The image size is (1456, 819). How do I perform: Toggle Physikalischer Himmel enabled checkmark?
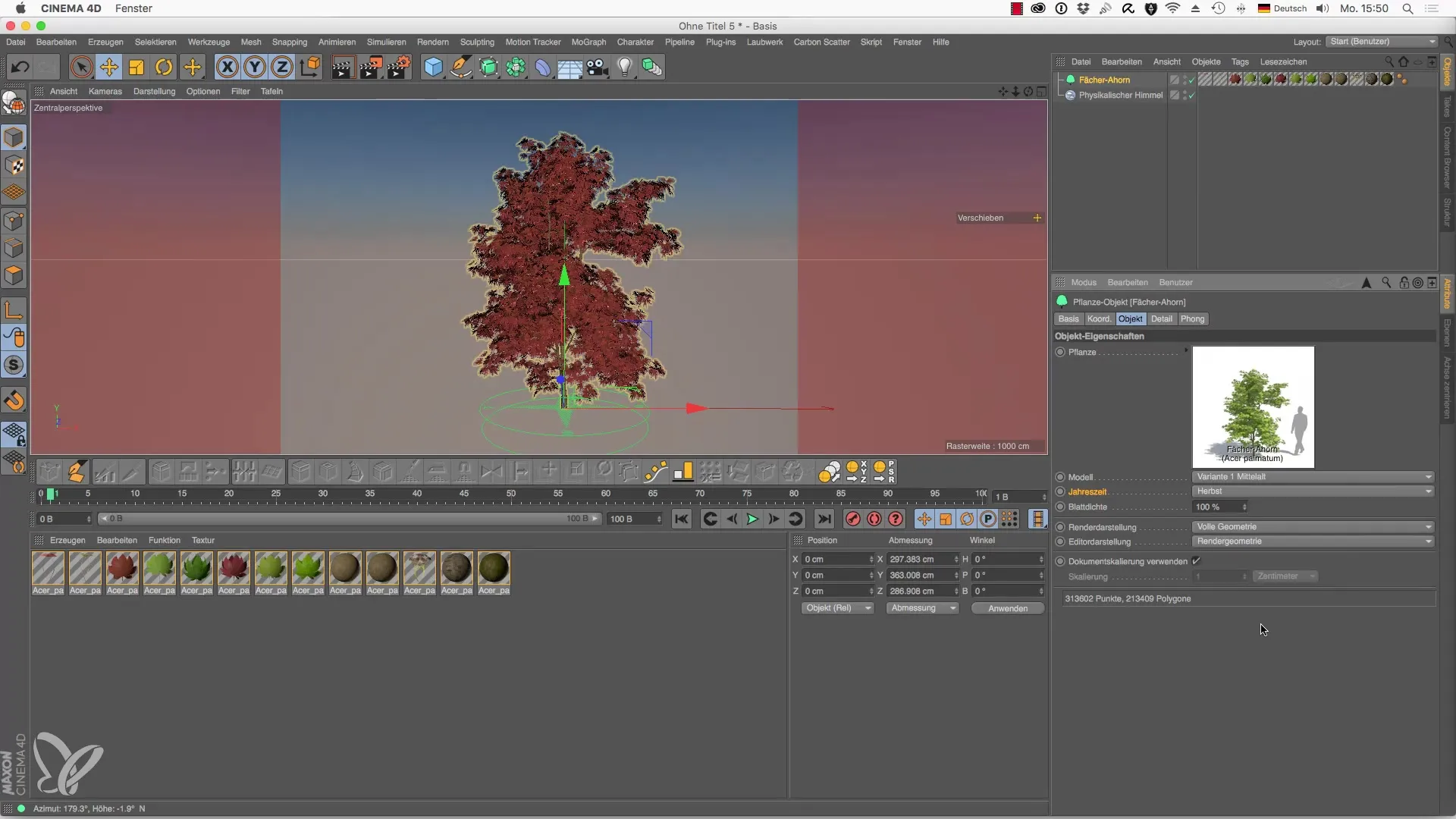(x=1191, y=96)
